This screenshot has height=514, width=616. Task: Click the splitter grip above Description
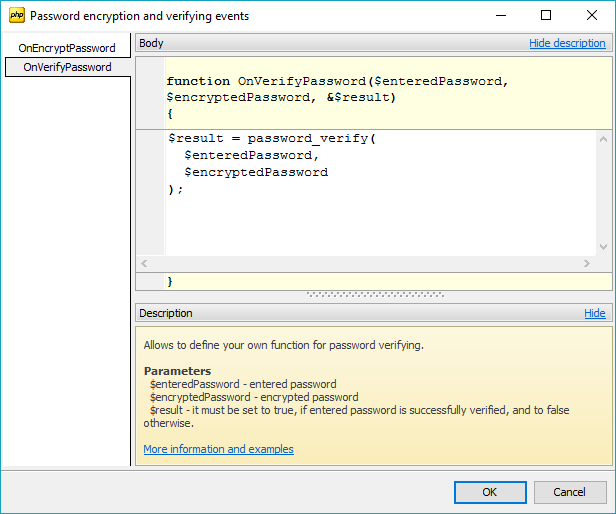pyautogui.click(x=375, y=295)
